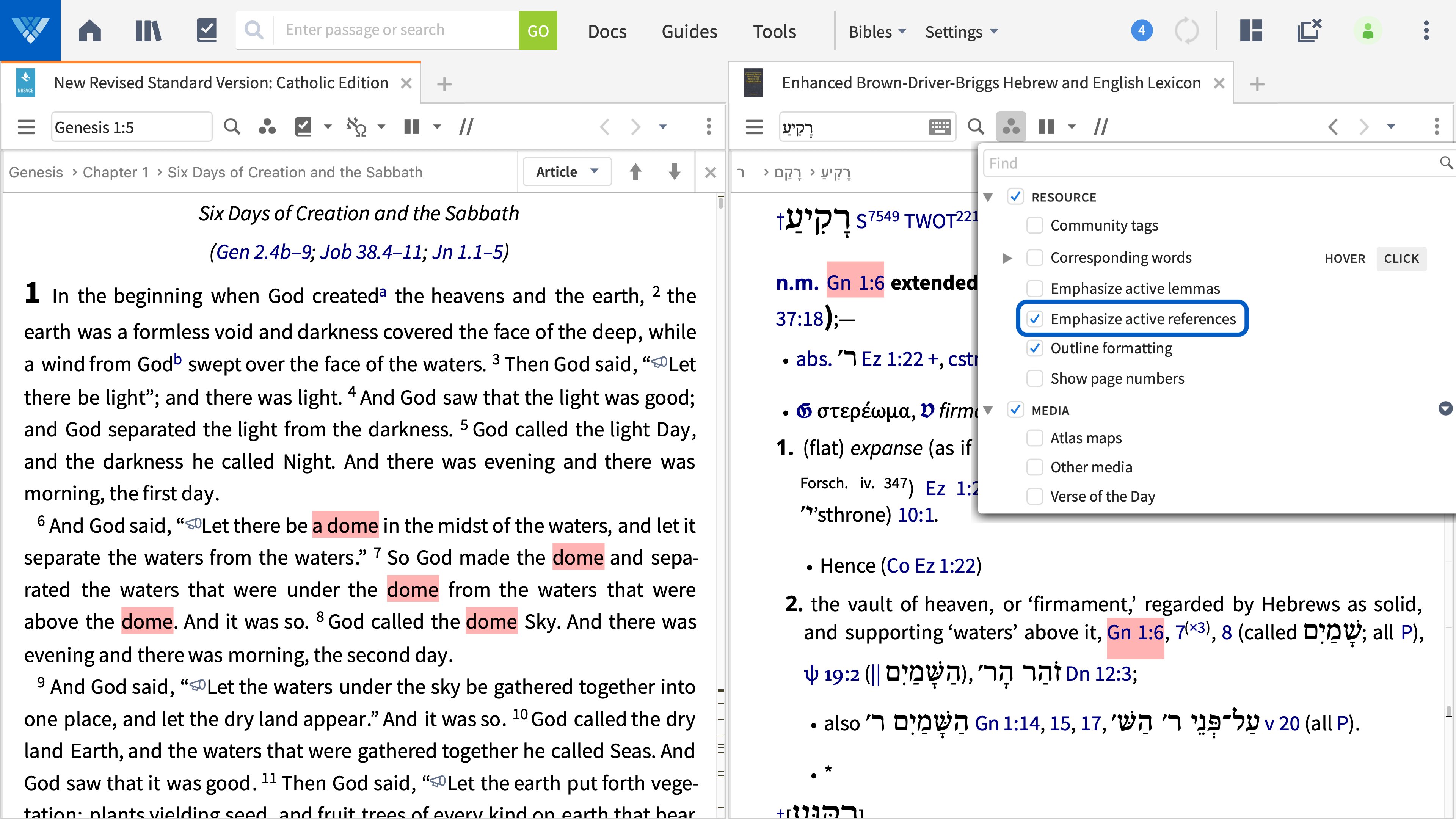Enable the Atlas maps checkbox
1456x819 pixels.
point(1035,438)
